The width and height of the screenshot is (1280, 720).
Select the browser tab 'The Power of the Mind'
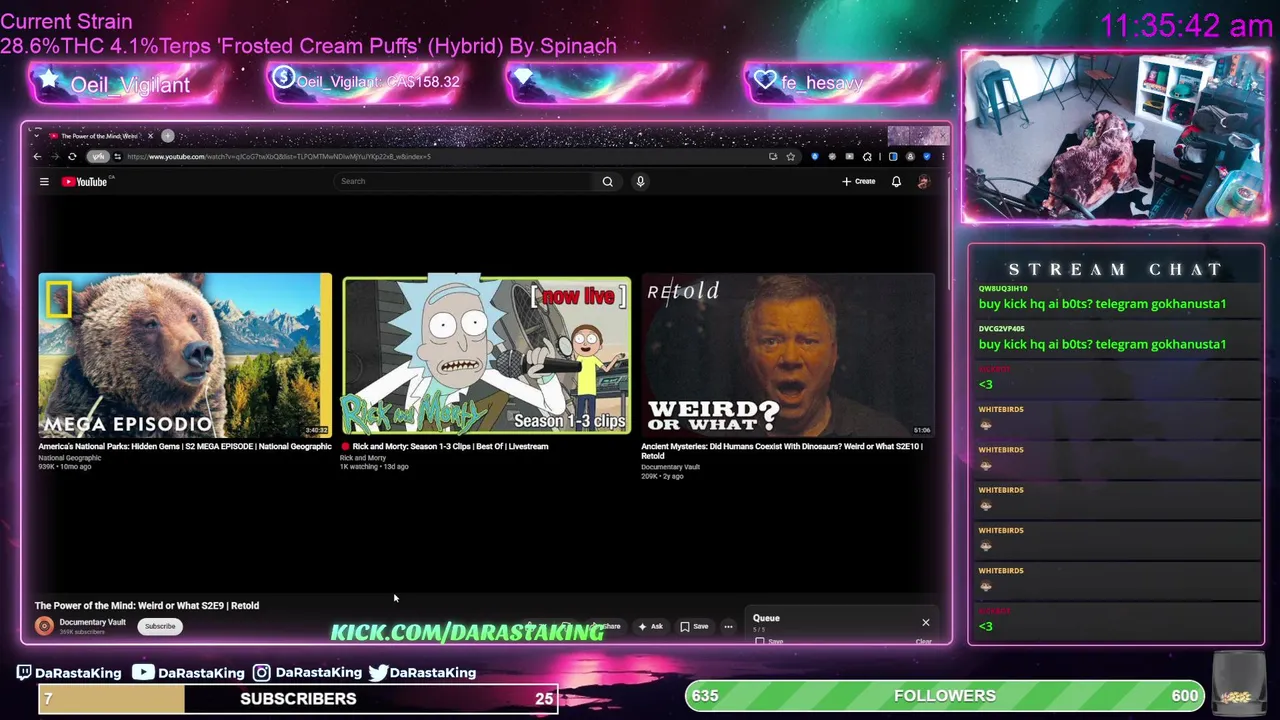98,136
